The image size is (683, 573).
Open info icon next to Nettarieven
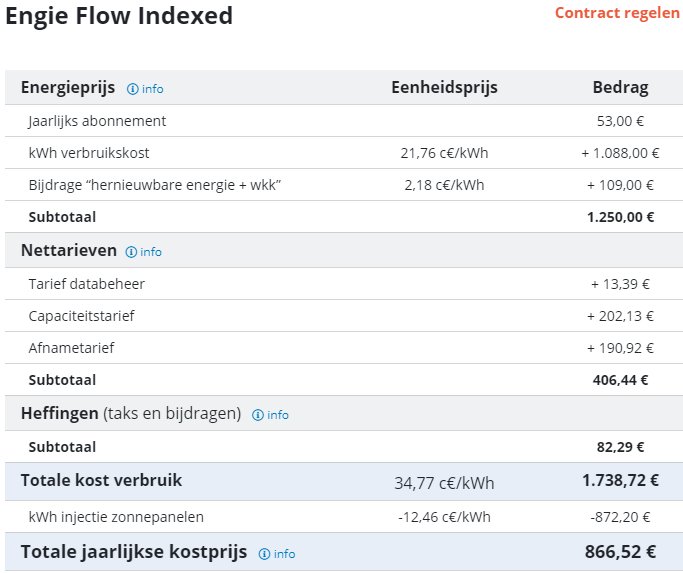(143, 252)
